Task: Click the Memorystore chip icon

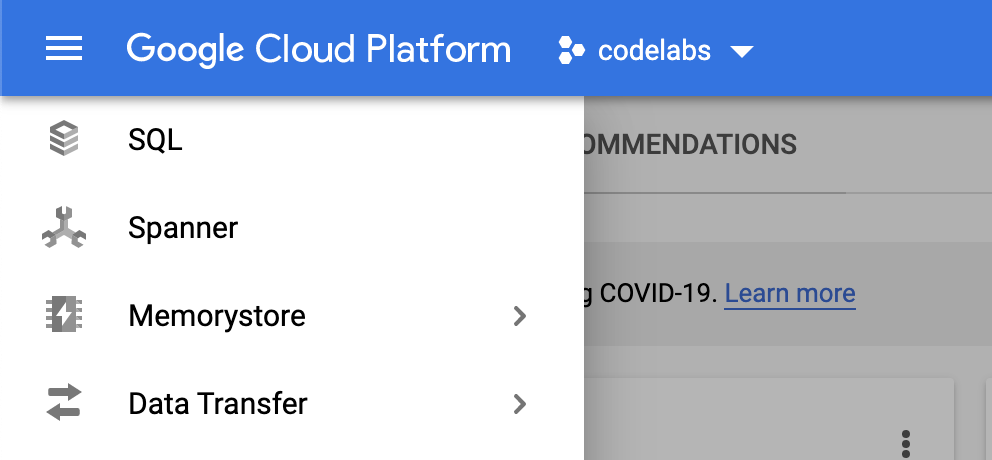Action: (64, 316)
